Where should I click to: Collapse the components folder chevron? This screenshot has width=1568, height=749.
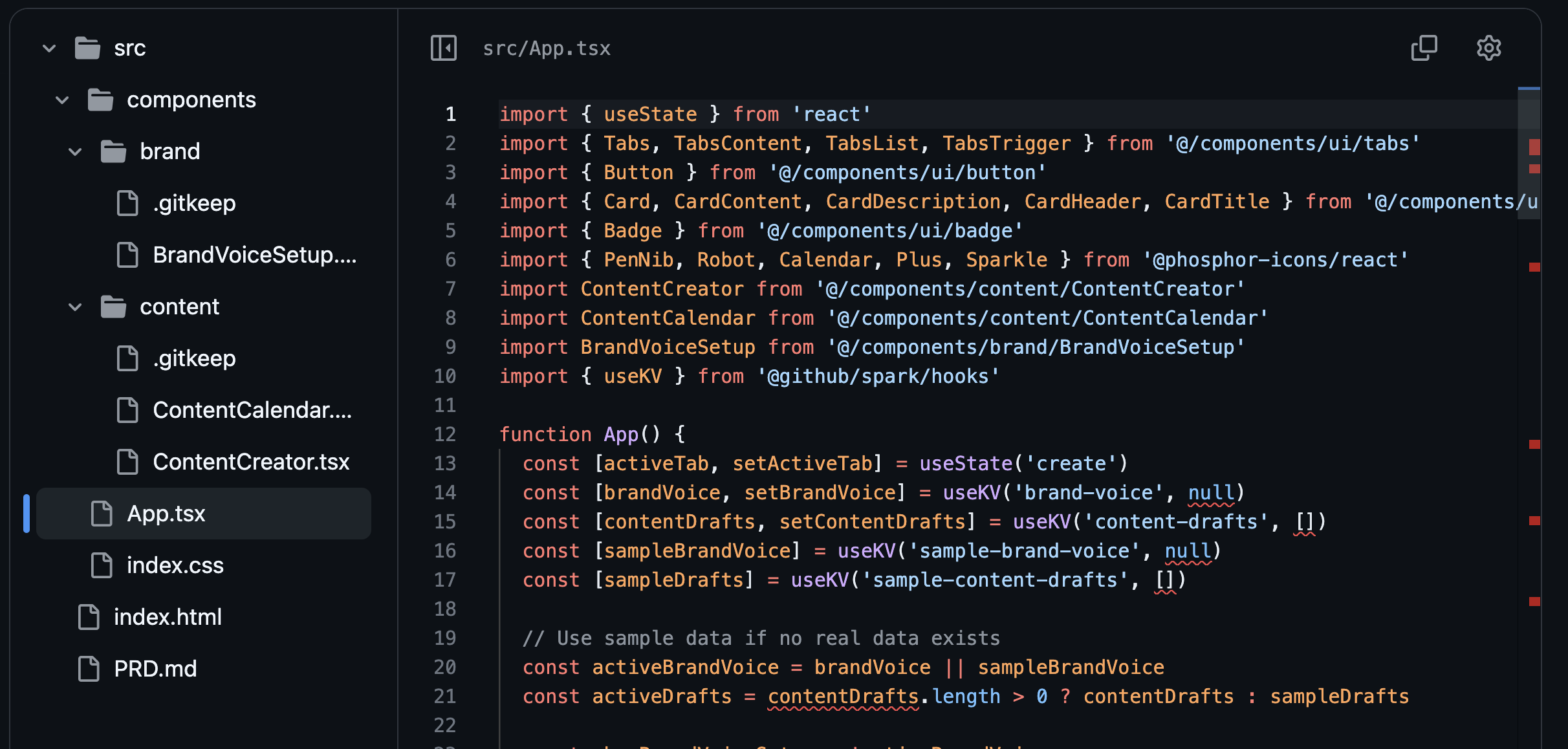click(x=62, y=100)
